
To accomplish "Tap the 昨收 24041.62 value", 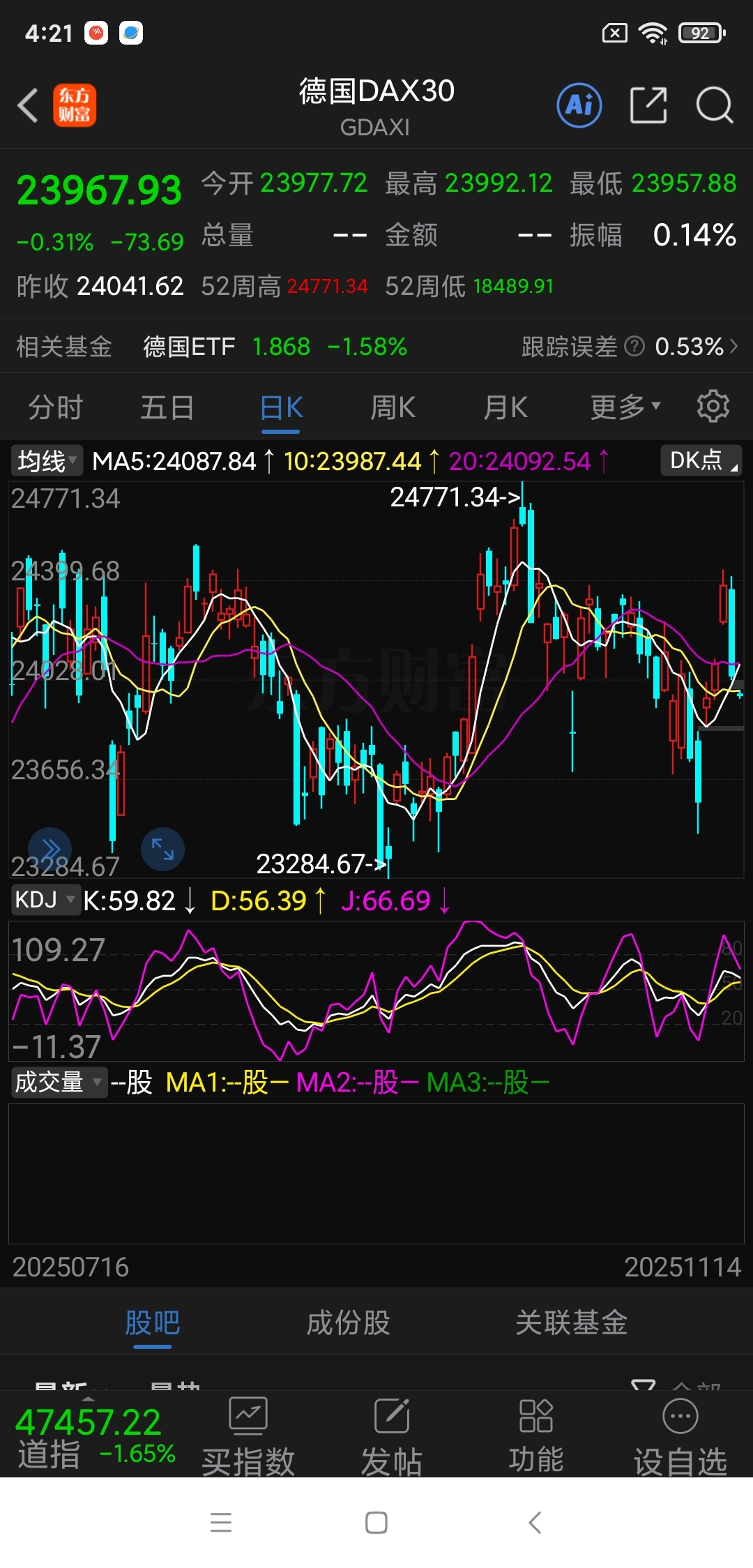I will [130, 286].
